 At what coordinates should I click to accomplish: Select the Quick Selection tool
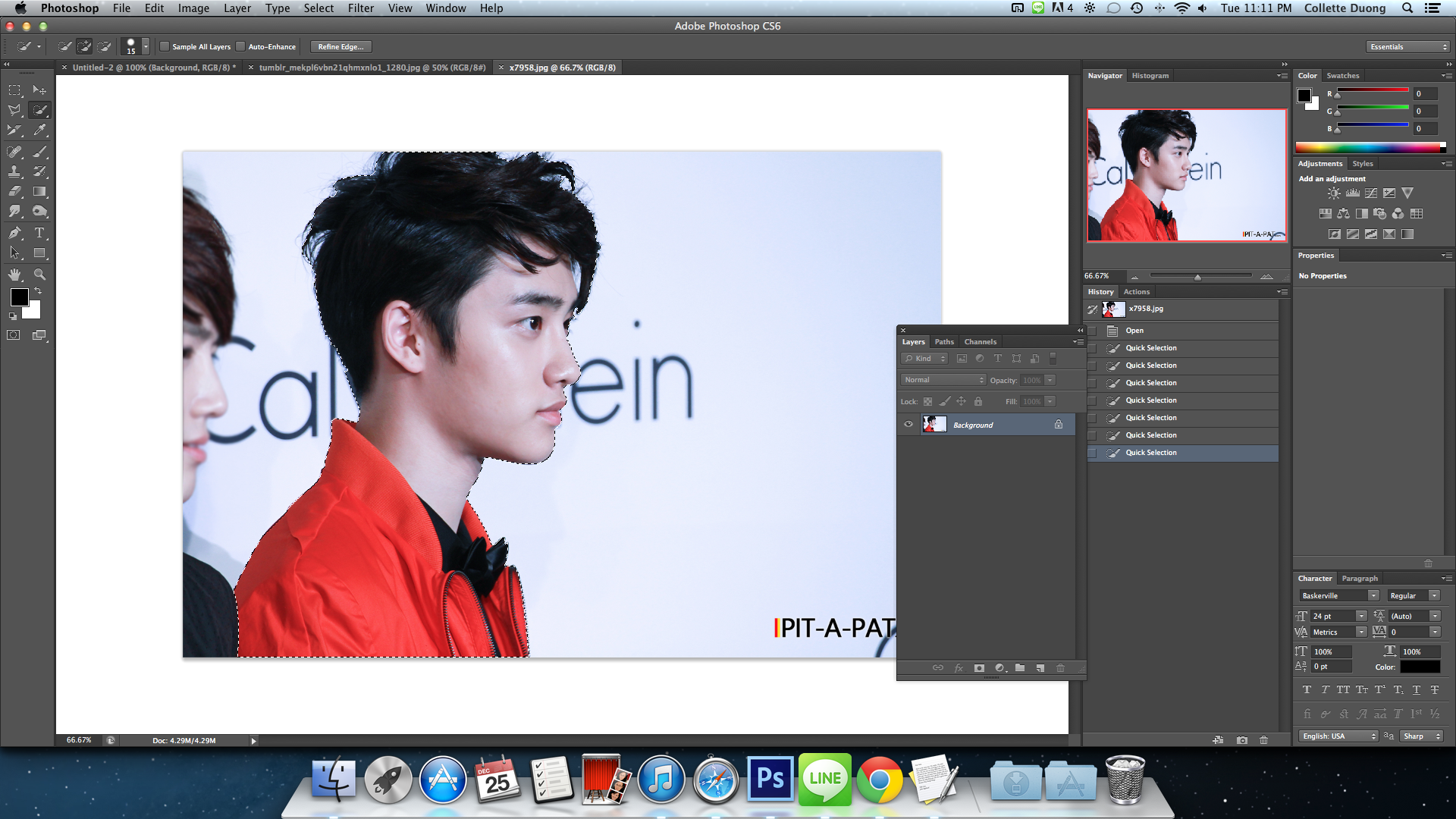tap(40, 110)
